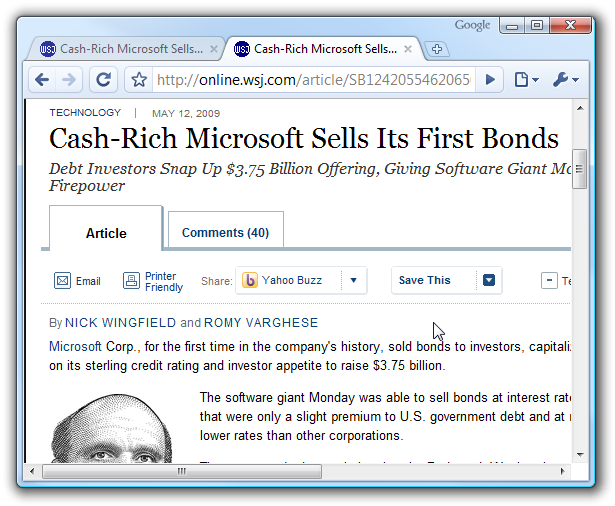Click the address bar URL field
This screenshot has width=615, height=506.
[x=314, y=80]
